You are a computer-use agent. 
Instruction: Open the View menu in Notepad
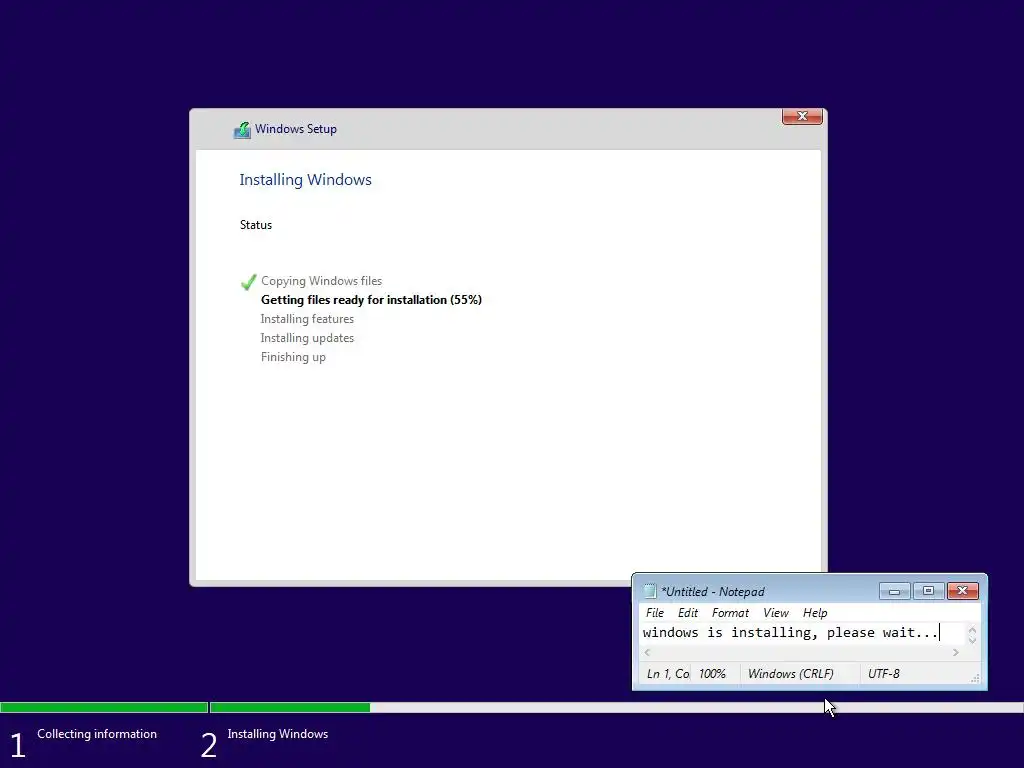[x=776, y=613]
